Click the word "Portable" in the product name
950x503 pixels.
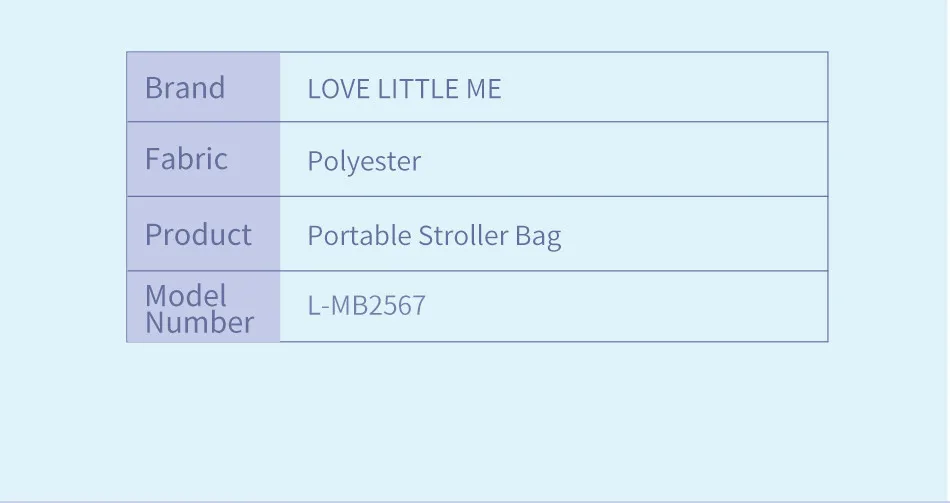359,236
